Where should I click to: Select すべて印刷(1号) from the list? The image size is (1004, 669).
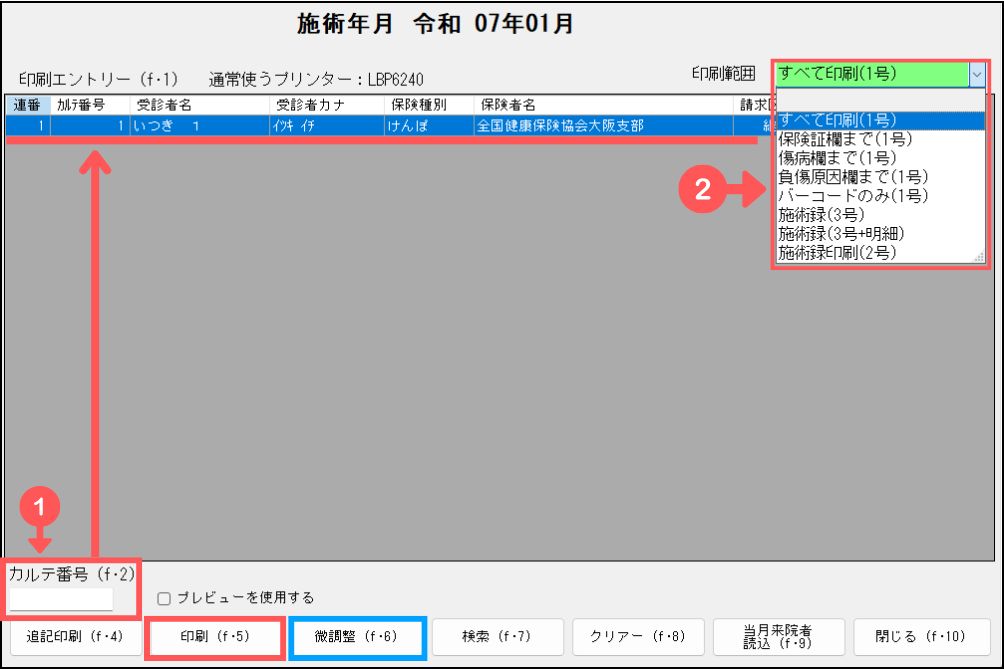pos(836,121)
